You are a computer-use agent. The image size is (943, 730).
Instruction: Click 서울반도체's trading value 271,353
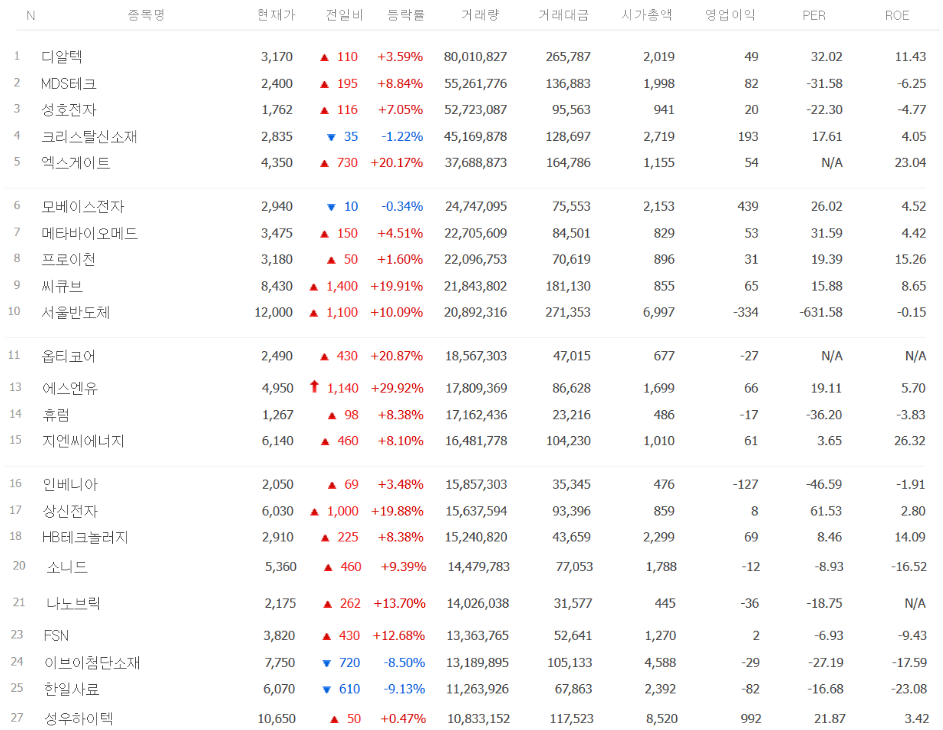[568, 312]
